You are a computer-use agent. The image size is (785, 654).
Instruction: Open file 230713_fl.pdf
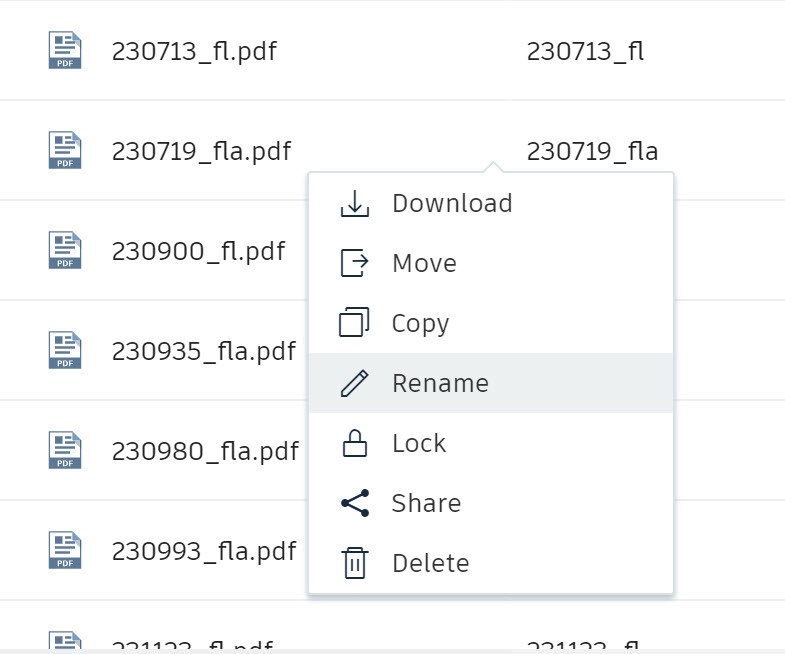(194, 51)
